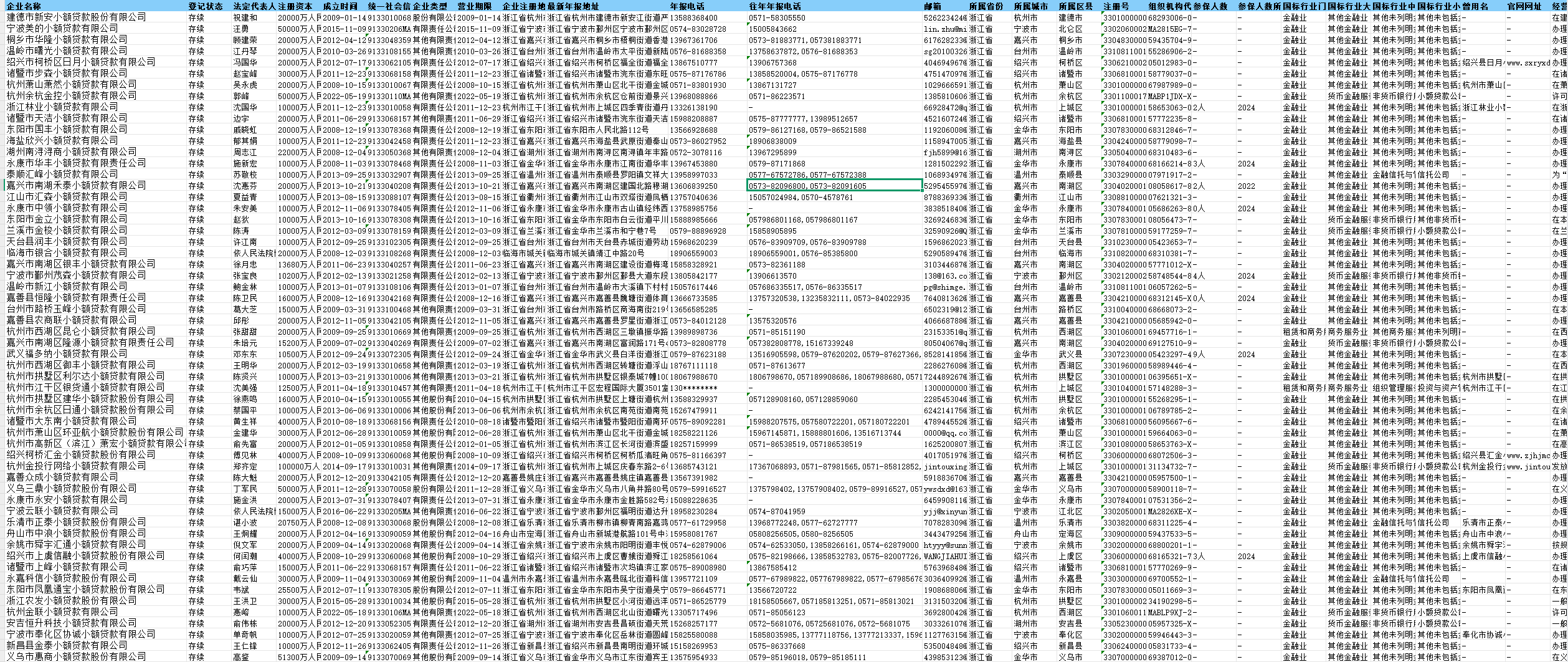
Task: Click the highlighted cell 0573-82096800, 0573-82091605
Action: click(834, 186)
